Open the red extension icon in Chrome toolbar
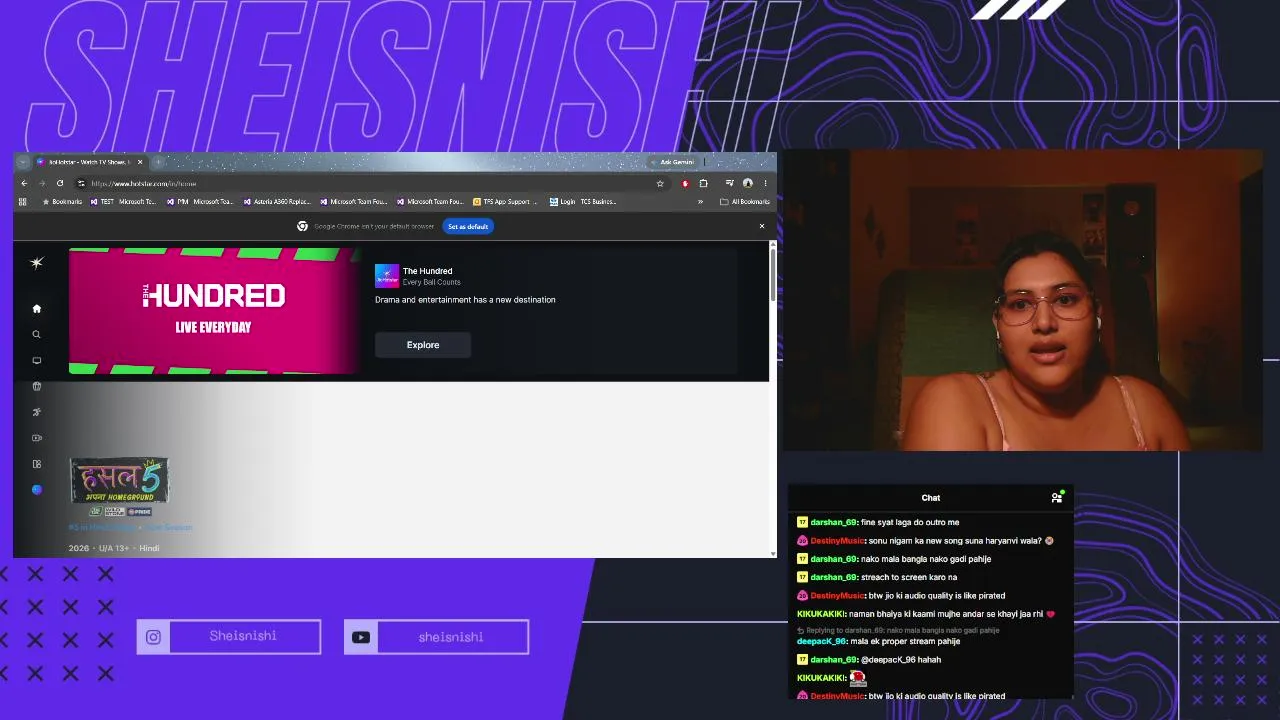 pyautogui.click(x=685, y=184)
